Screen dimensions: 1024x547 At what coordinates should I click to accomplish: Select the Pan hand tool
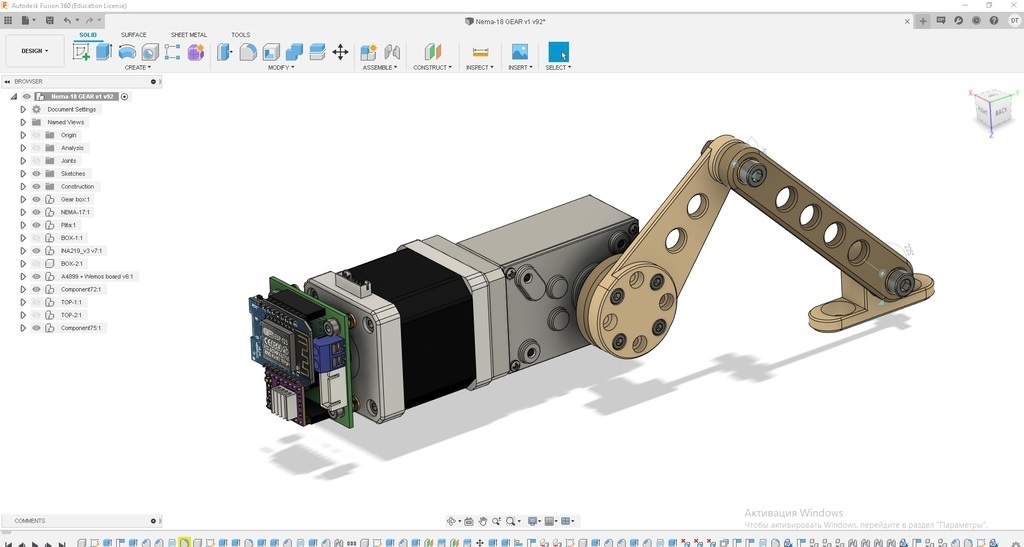tap(483, 521)
